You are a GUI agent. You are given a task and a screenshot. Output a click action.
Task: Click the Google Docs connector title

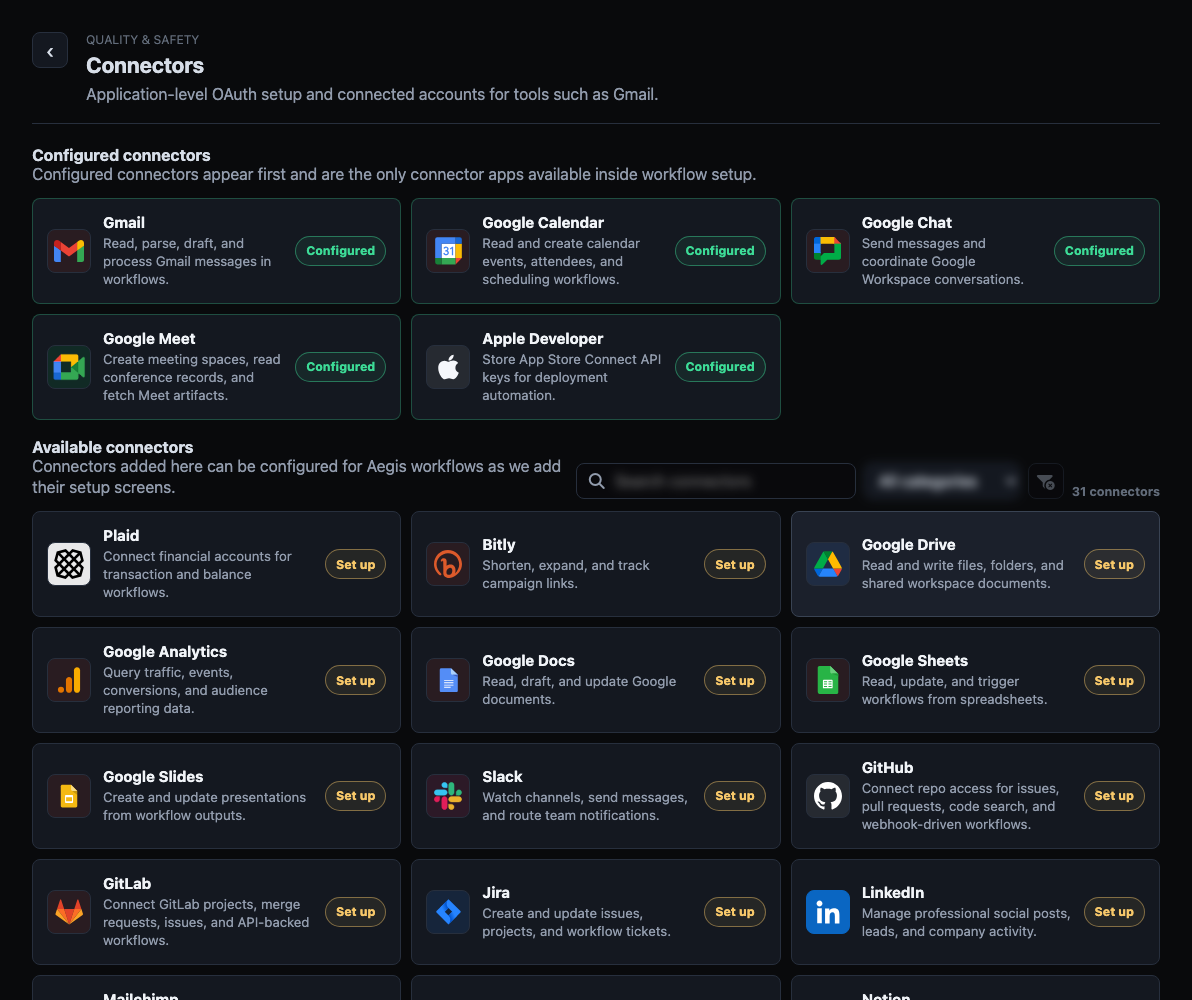coord(528,661)
